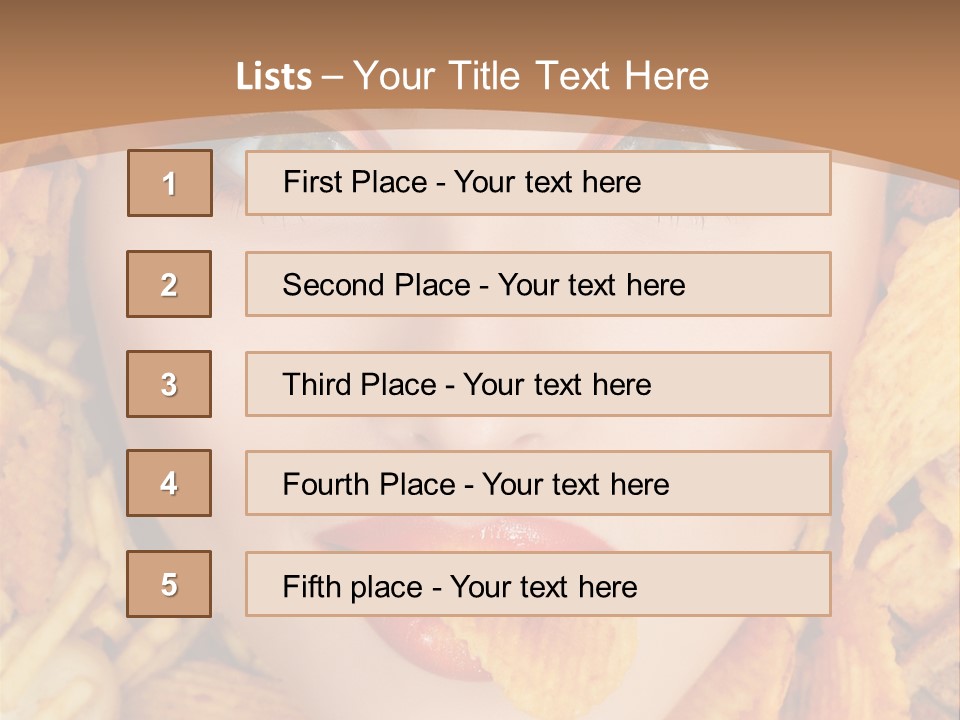Image resolution: width=960 pixels, height=720 pixels.
Task: Click the snack pile on the left edge
Action: click(x=50, y=450)
